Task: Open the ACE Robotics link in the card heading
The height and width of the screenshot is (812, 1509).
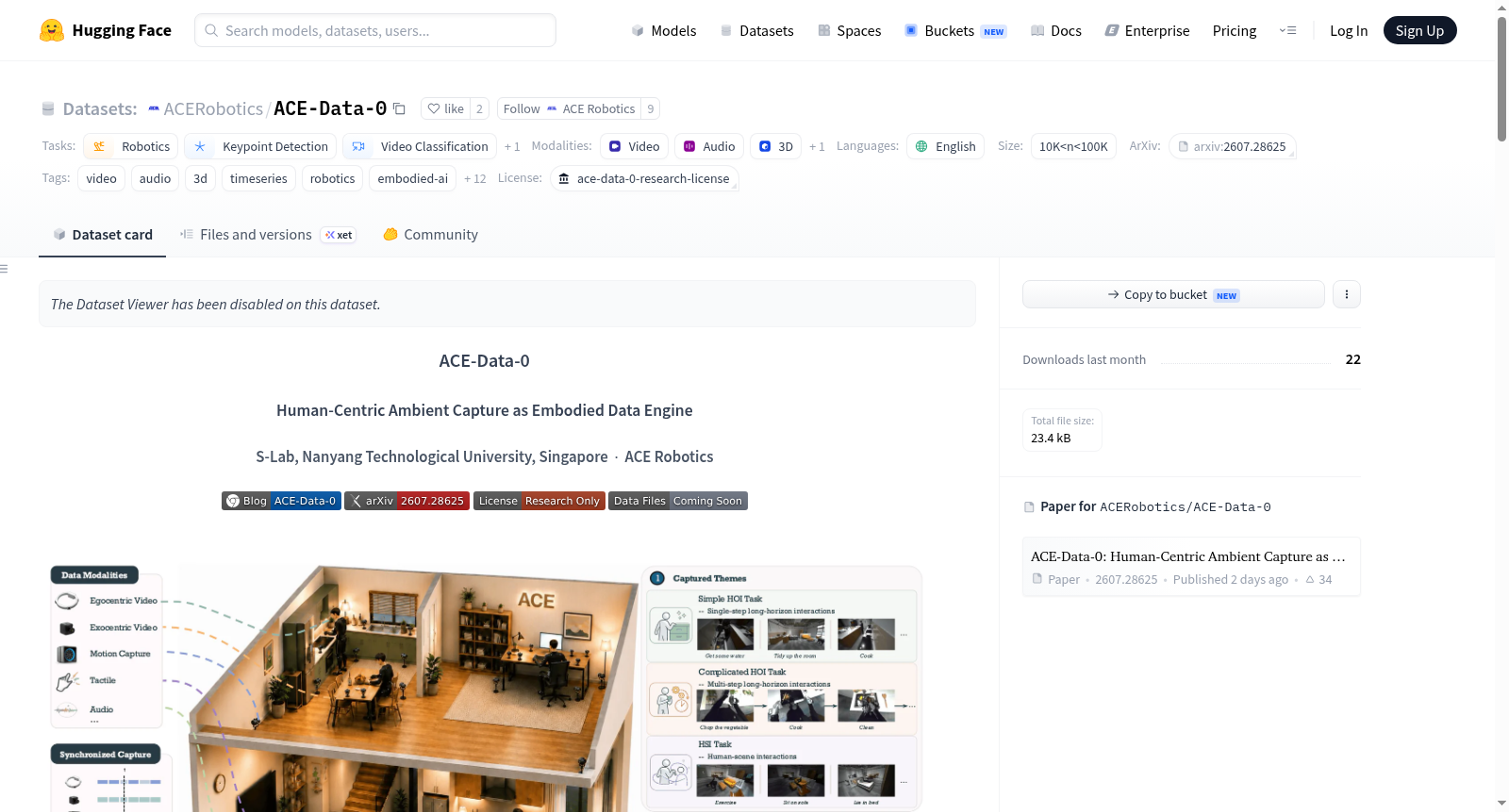Action: tap(669, 456)
